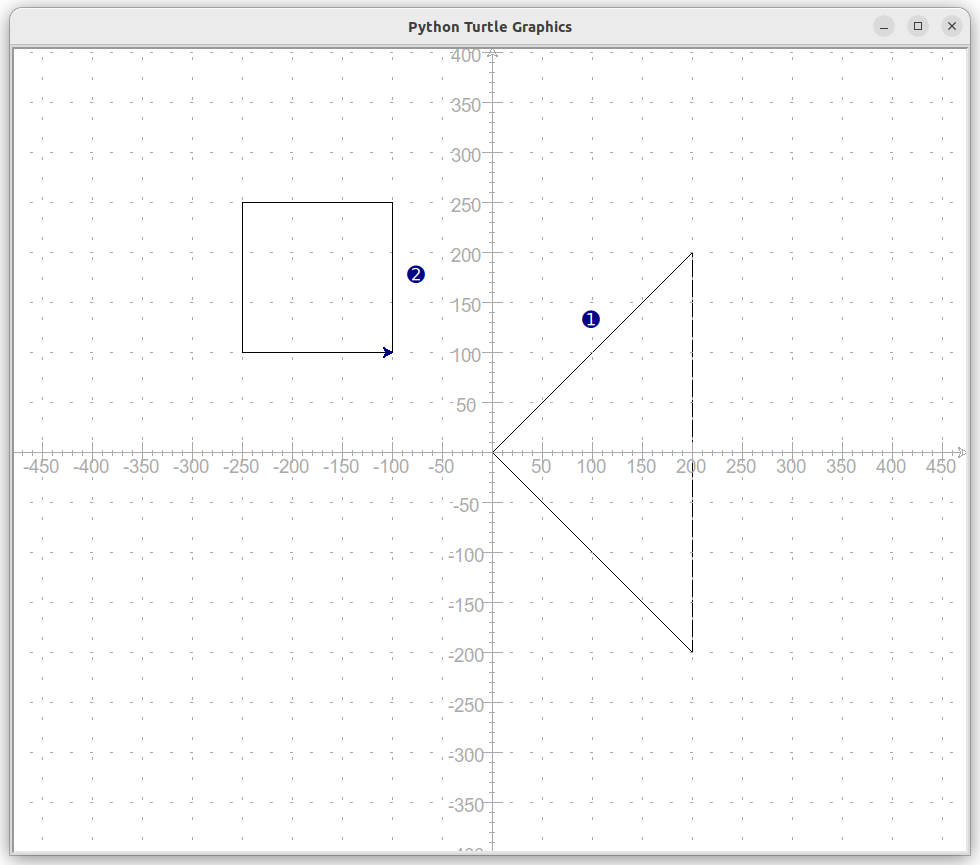Close the Python Turtle Graphics window

951,26
